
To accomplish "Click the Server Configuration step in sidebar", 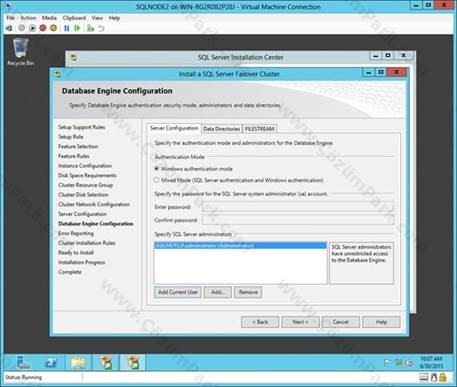I will pyautogui.click(x=82, y=214).
